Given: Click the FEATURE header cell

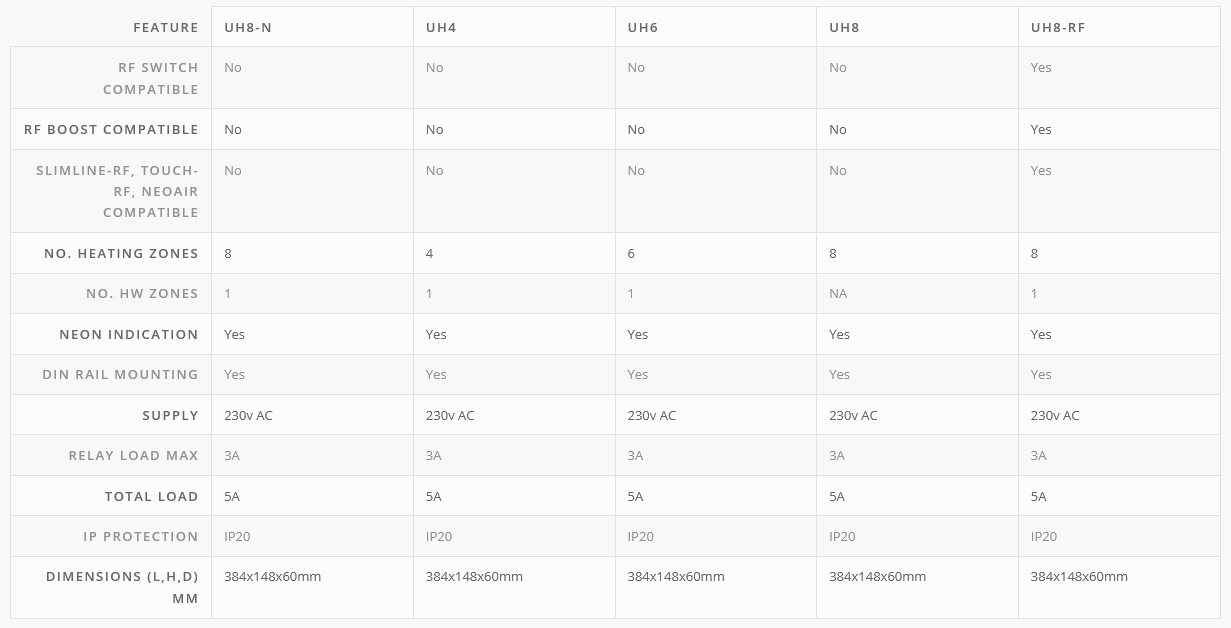Looking at the screenshot, I should [x=165, y=27].
